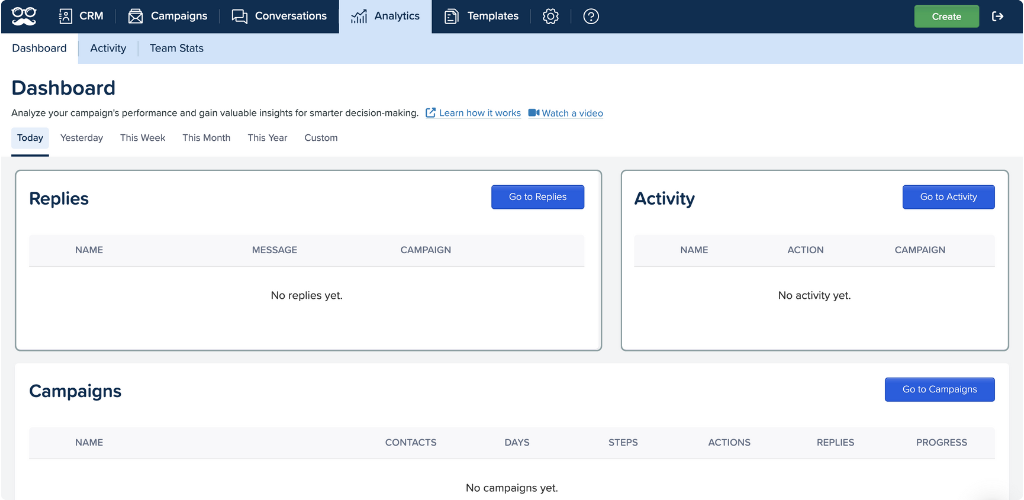Select the This Year range

click(267, 138)
